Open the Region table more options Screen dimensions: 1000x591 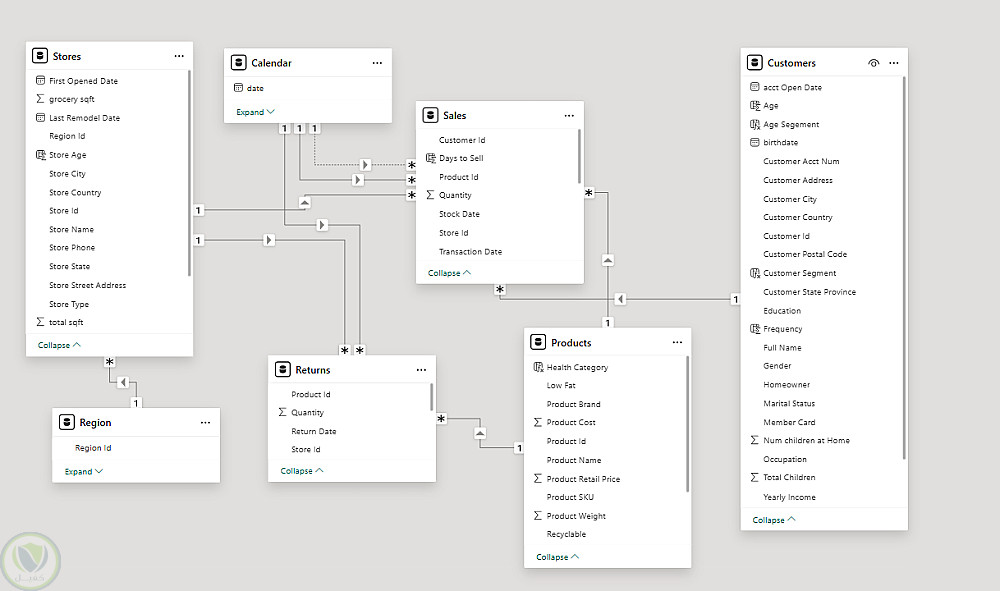click(x=205, y=423)
